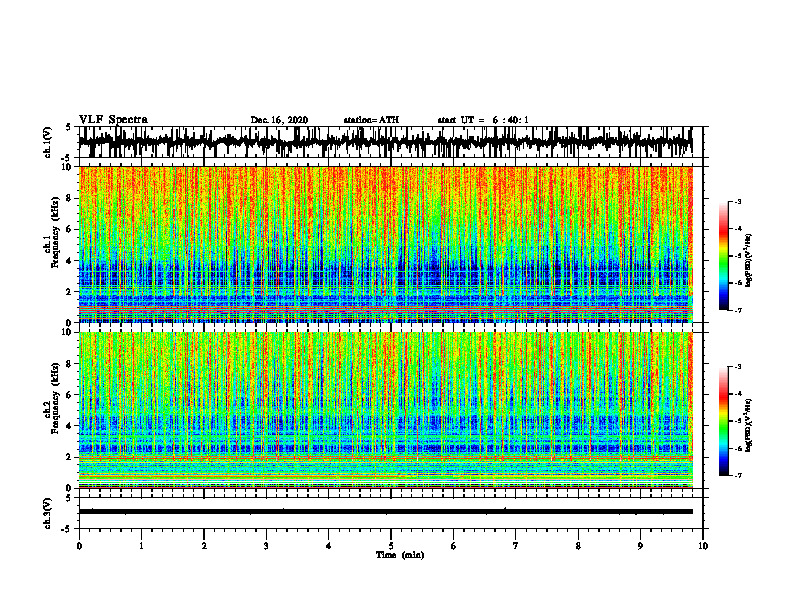Click the "7" tick on the time axis
This screenshot has height=612, width=792.
(x=516, y=546)
